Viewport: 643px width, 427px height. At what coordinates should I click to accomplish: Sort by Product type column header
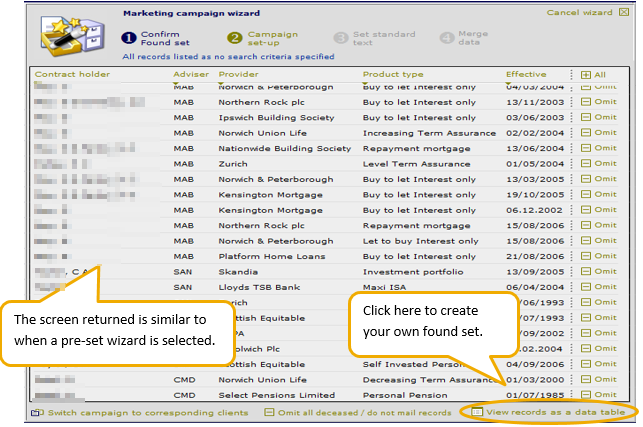point(393,74)
